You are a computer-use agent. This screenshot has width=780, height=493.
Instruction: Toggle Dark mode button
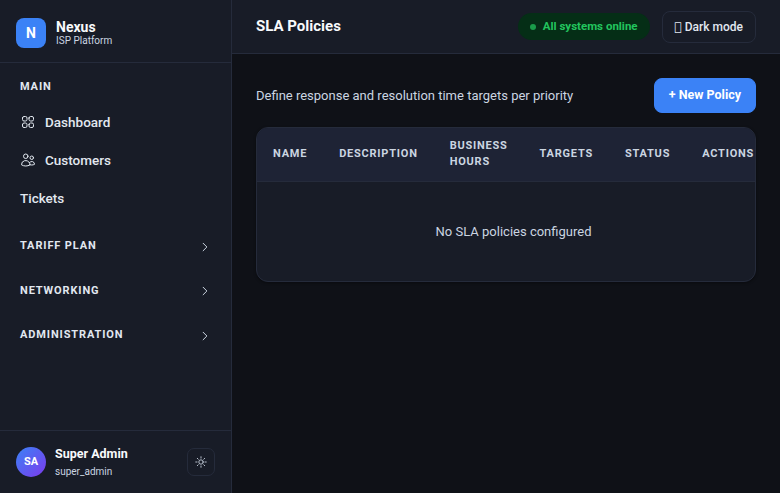point(709,27)
